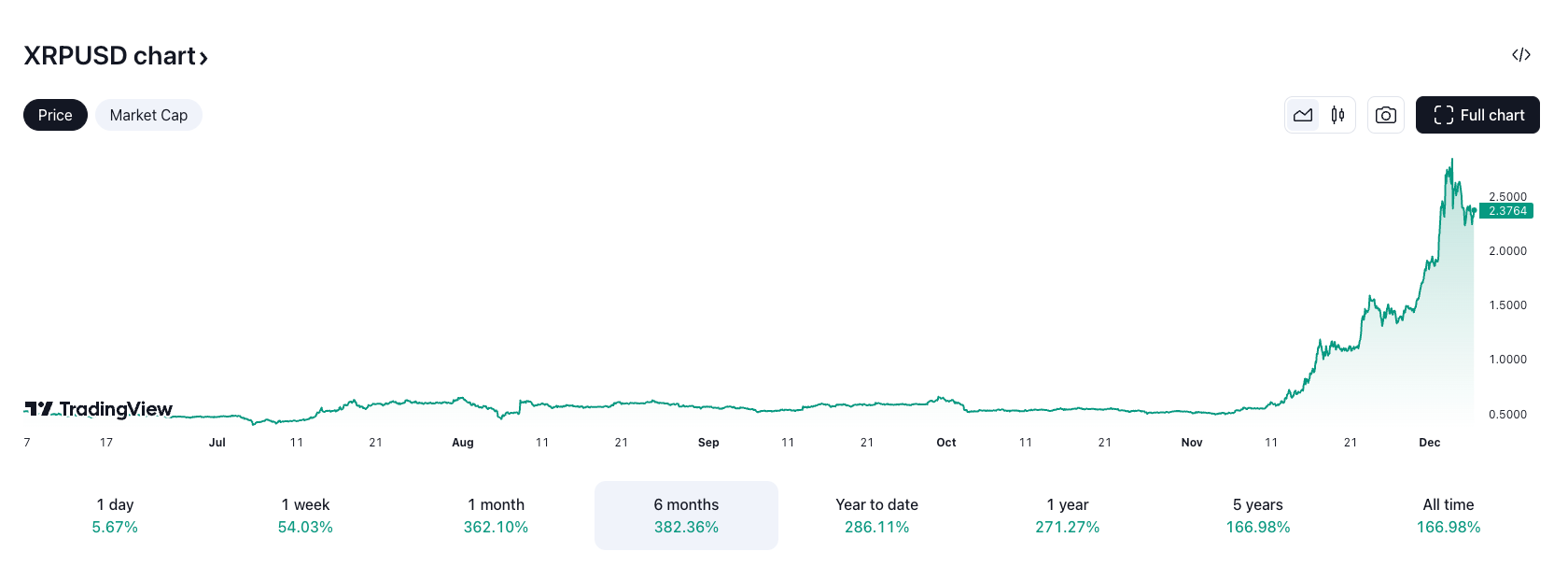Viewport: 1568px width, 566px height.
Task: Select the 5 years range
Action: tap(1257, 516)
